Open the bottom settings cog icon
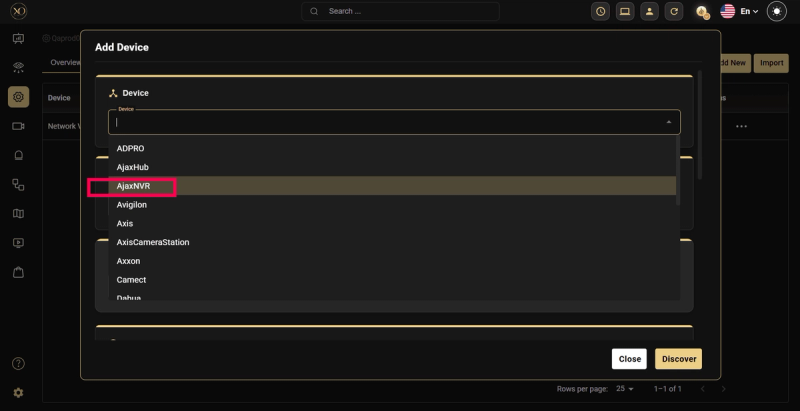The image size is (800, 411). click(x=18, y=393)
